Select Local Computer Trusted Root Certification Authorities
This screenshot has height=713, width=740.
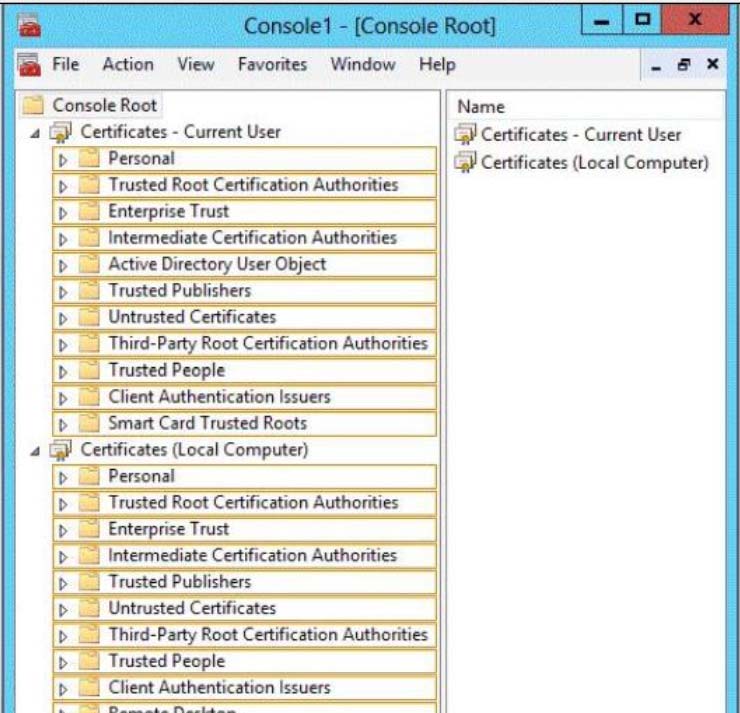[x=253, y=502]
